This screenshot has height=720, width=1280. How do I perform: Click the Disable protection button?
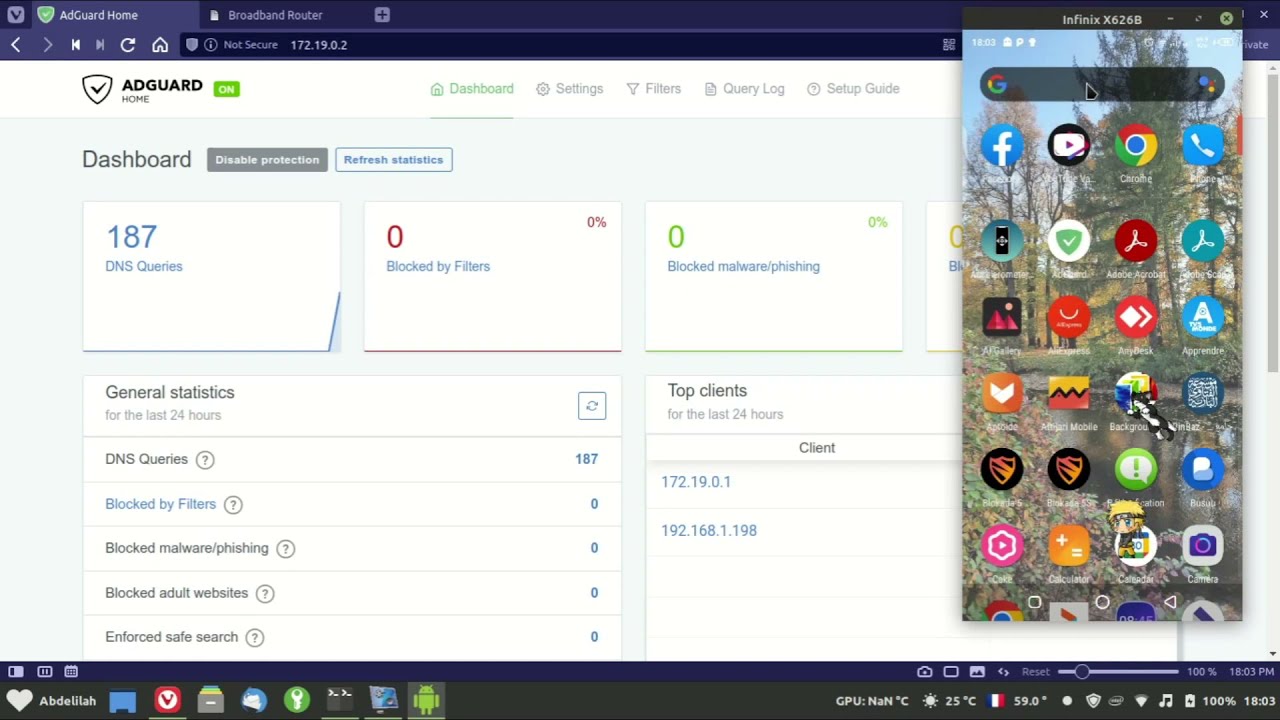tap(267, 160)
